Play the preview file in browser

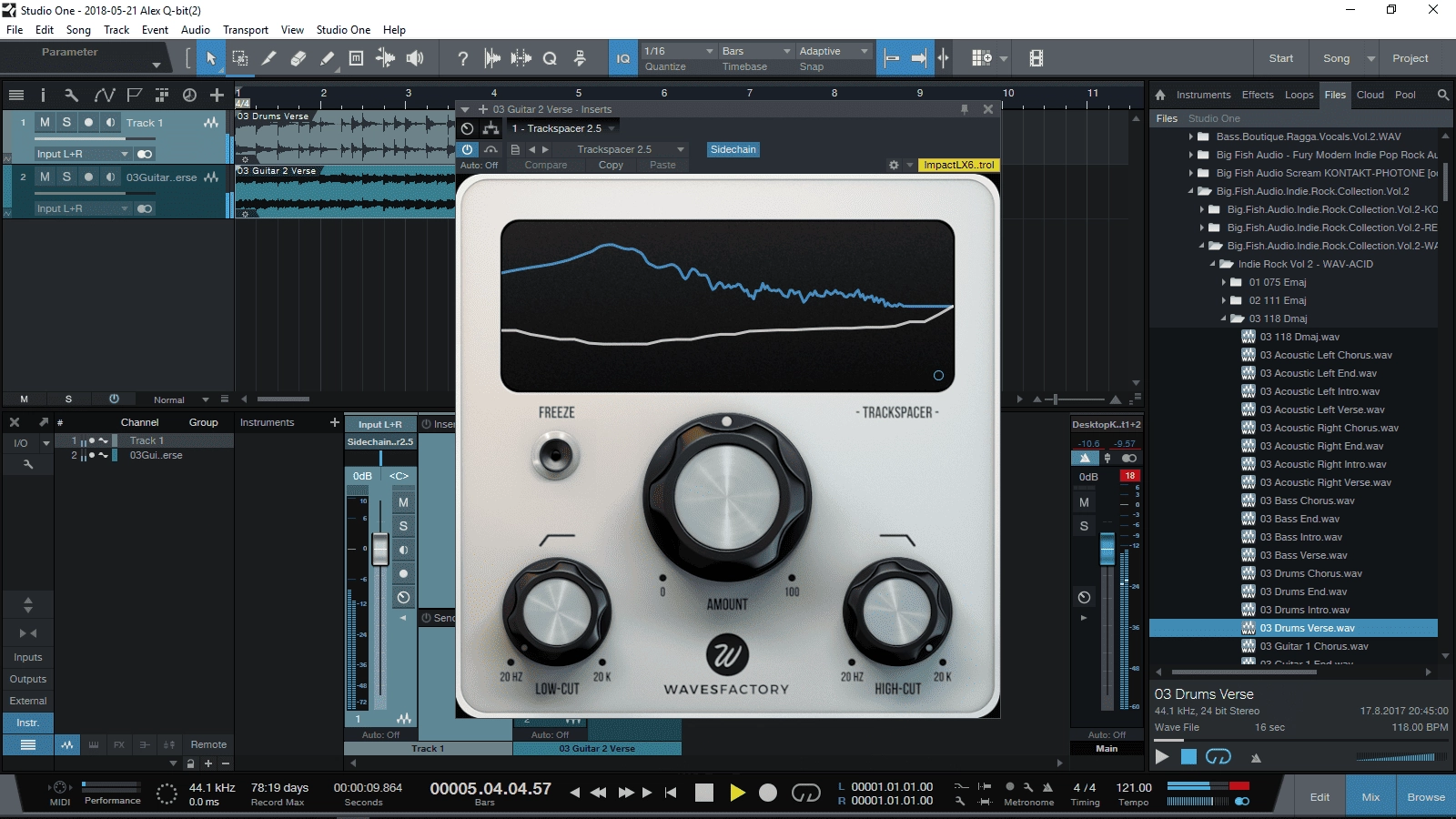(1162, 757)
